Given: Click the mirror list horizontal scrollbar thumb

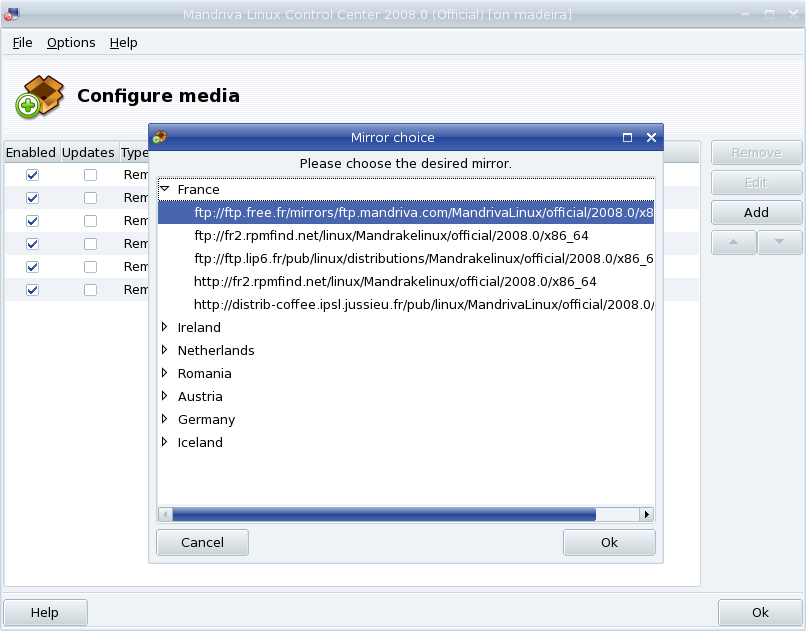Looking at the screenshot, I should 384,514.
